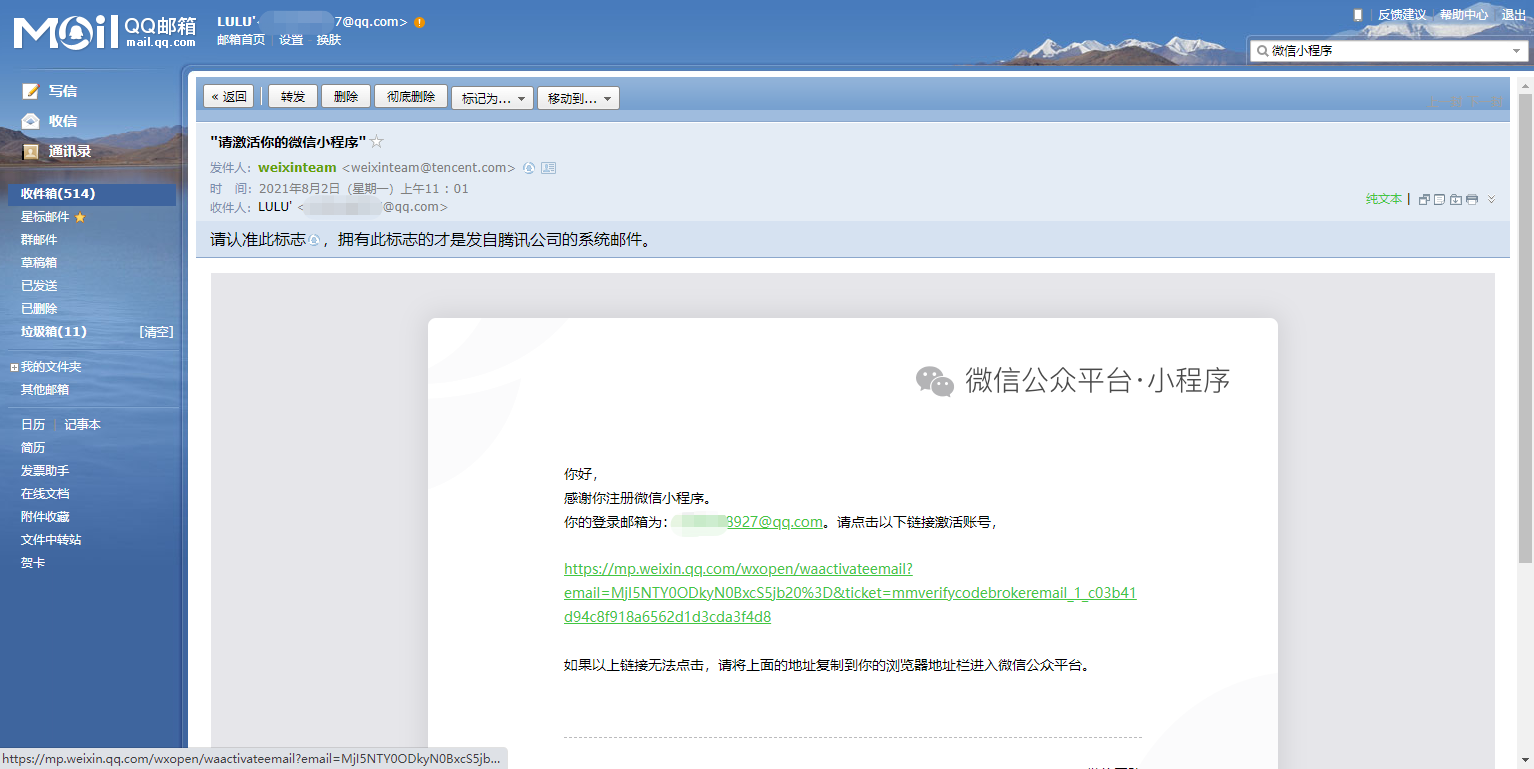Click the 收信 envelope icon
This screenshot has width=1534, height=769.
coord(31,121)
